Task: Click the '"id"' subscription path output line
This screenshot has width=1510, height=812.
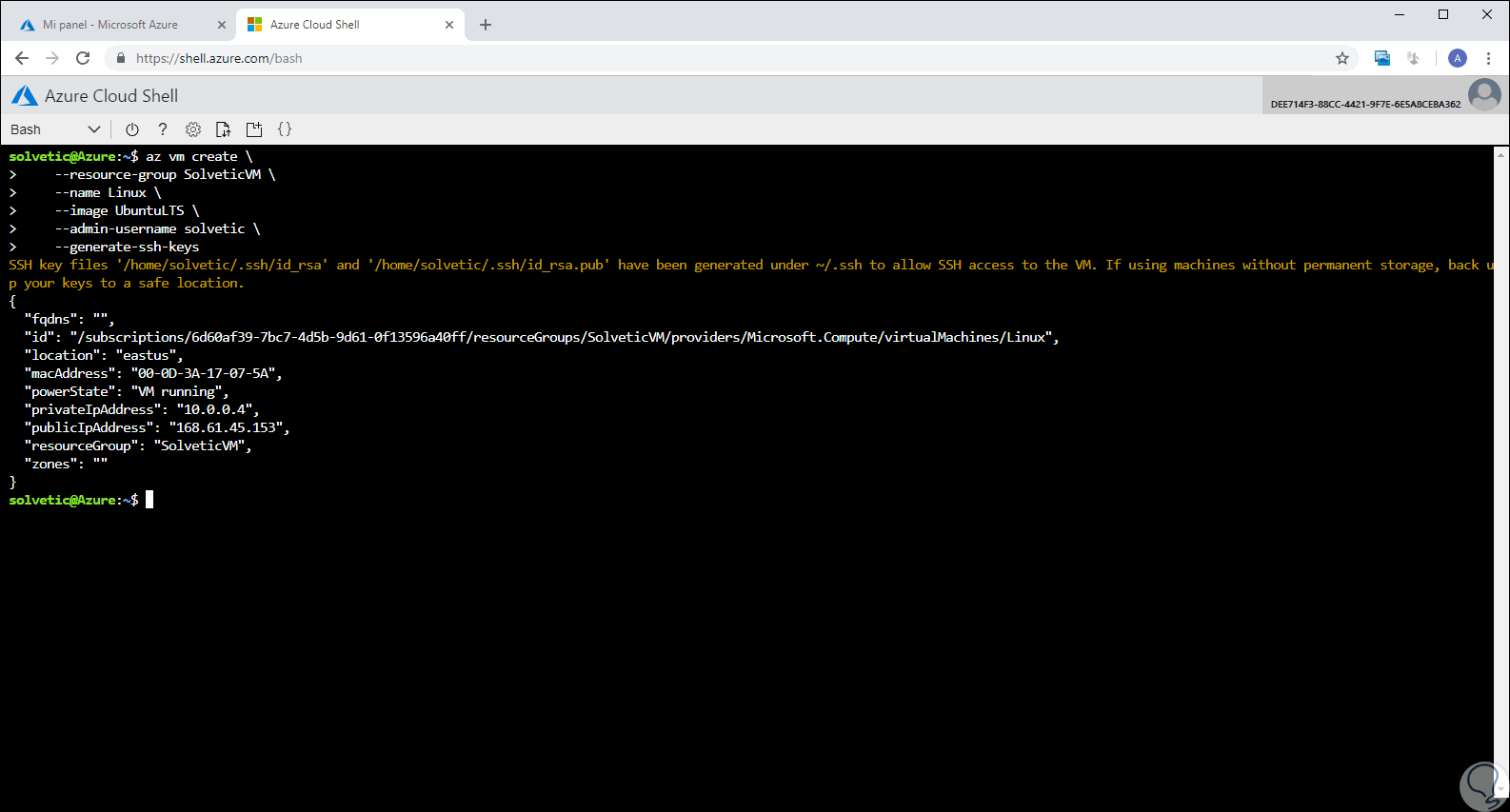Action: pos(542,337)
